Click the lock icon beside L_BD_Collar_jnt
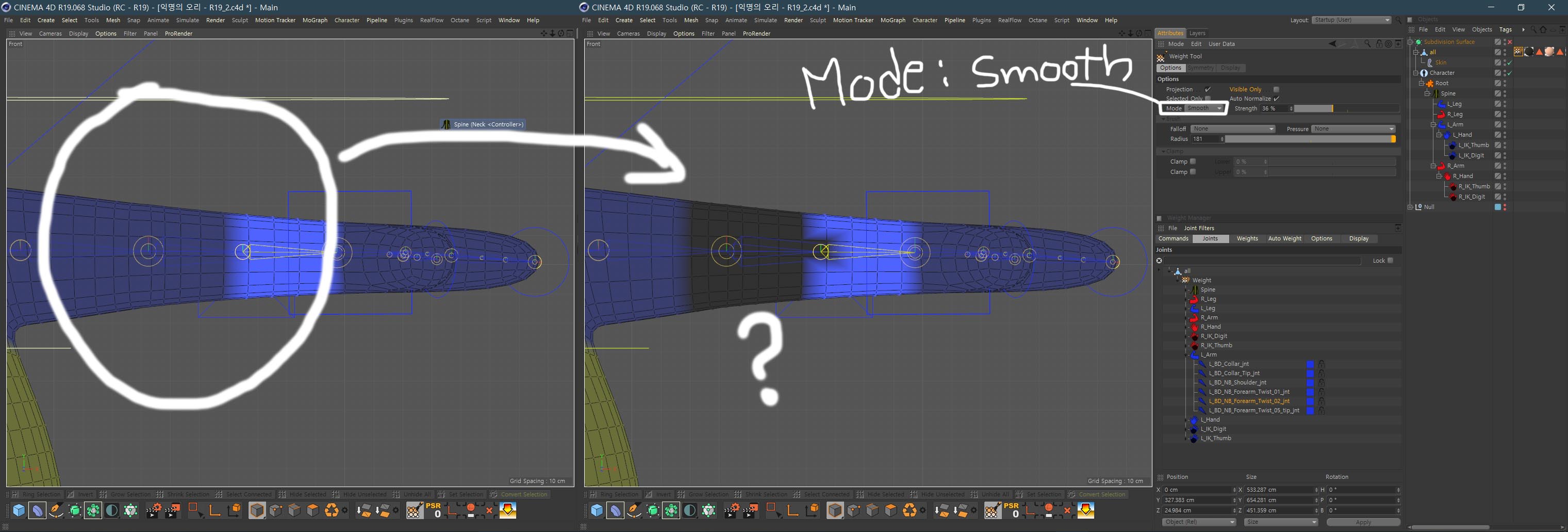The width and height of the screenshot is (1568, 532). pyautogui.click(x=1322, y=364)
